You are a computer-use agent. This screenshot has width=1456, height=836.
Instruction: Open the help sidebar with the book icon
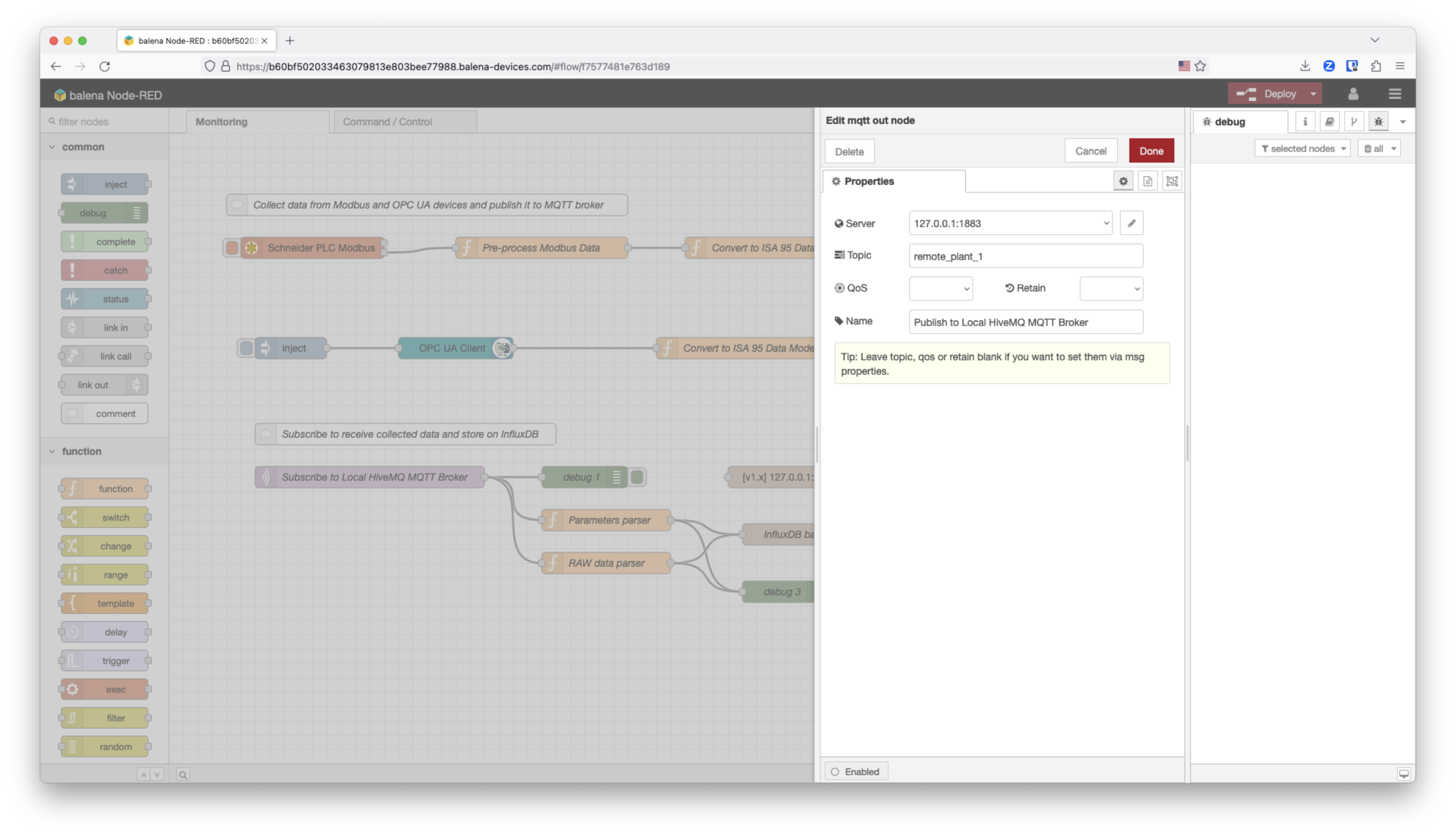(1330, 121)
